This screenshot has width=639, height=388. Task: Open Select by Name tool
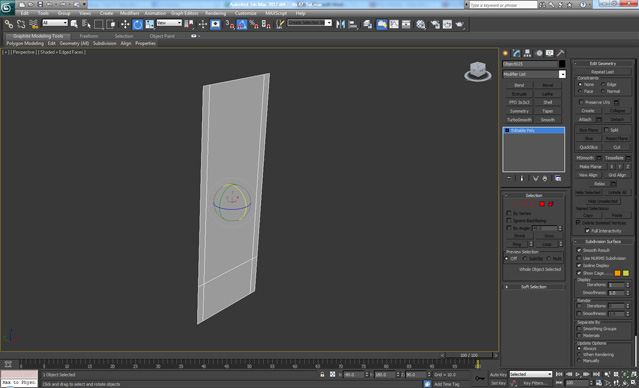click(x=86, y=24)
